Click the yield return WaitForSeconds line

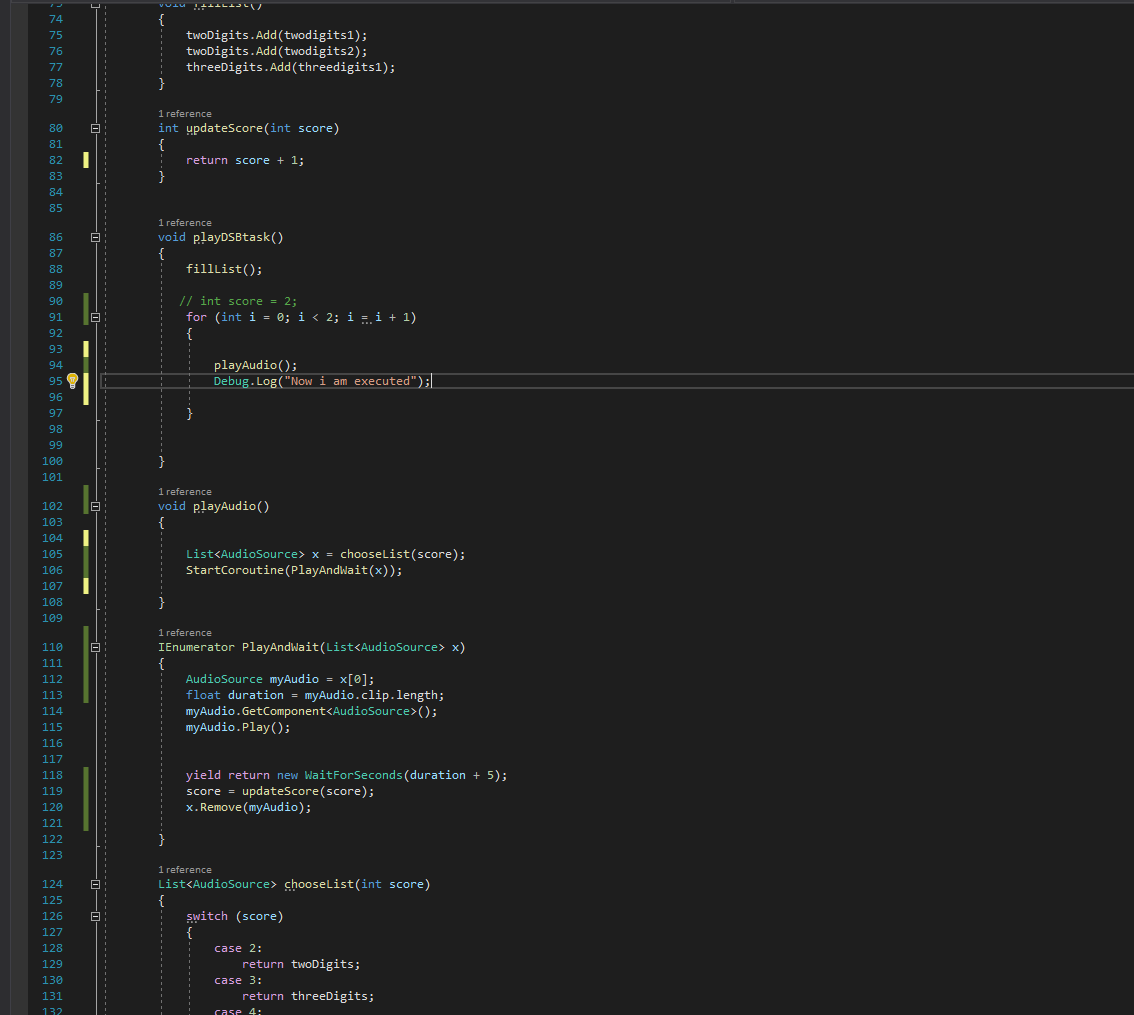346,775
